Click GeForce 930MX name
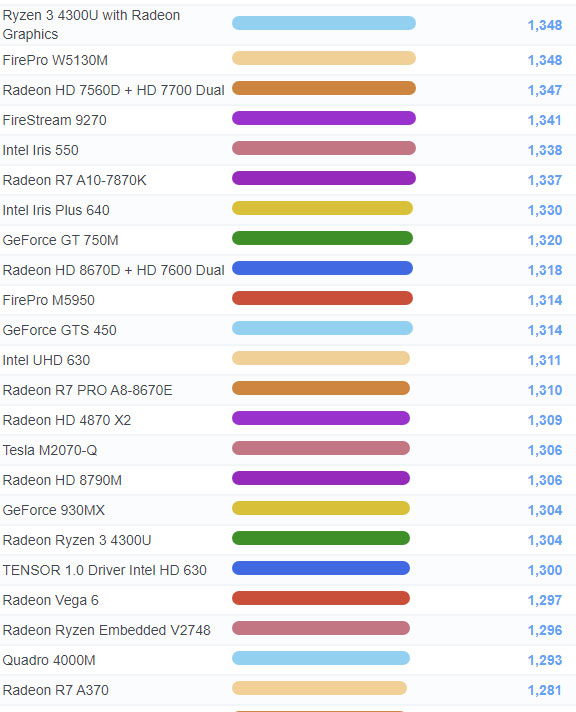The width and height of the screenshot is (576, 712). click(54, 509)
